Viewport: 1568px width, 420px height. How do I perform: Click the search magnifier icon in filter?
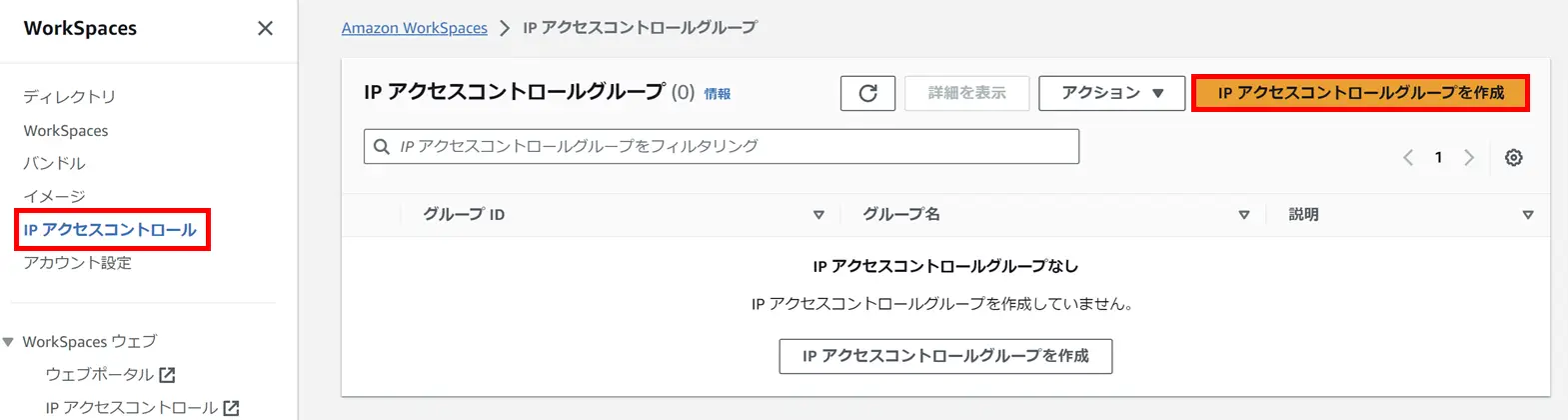point(382,147)
